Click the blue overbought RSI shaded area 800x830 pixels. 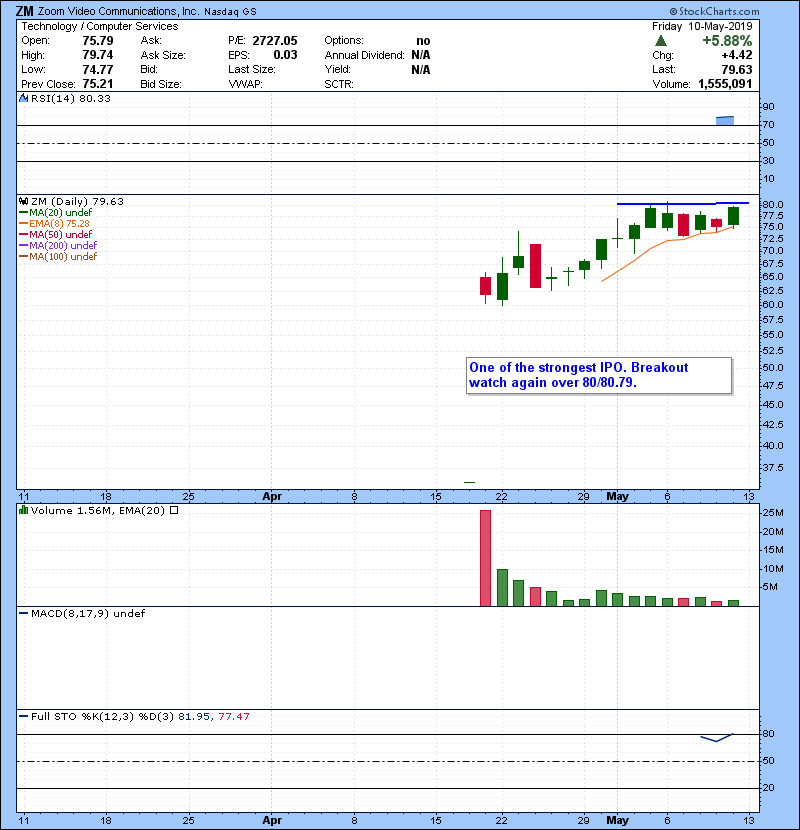(x=725, y=121)
